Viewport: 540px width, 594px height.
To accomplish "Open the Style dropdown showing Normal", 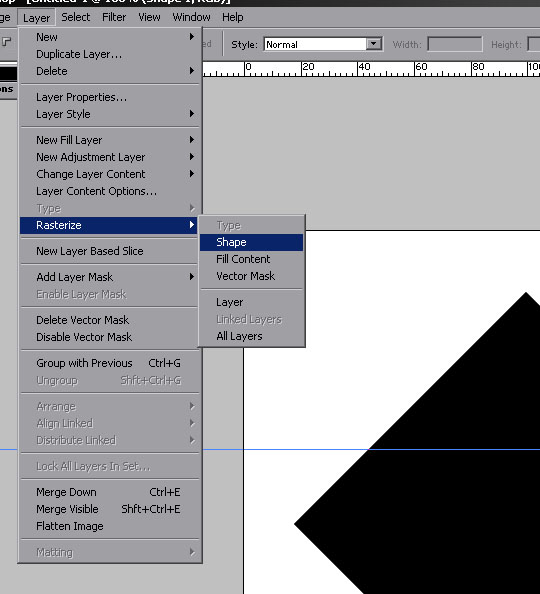I will click(323, 44).
